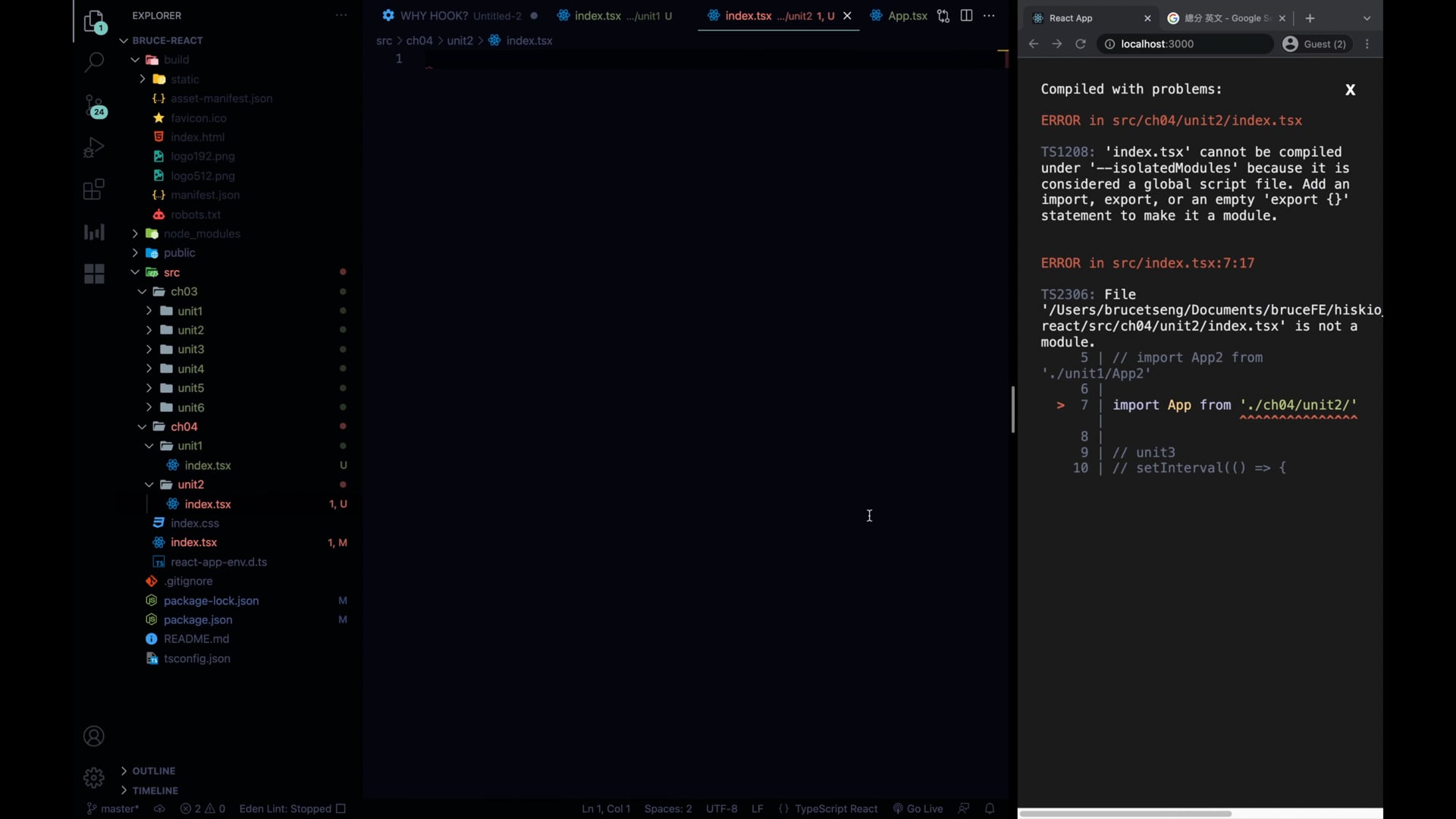Viewport: 1456px width, 819px height.
Task: Switch to the WHY HOOK? Untitled-2 tab
Action: click(x=453, y=16)
